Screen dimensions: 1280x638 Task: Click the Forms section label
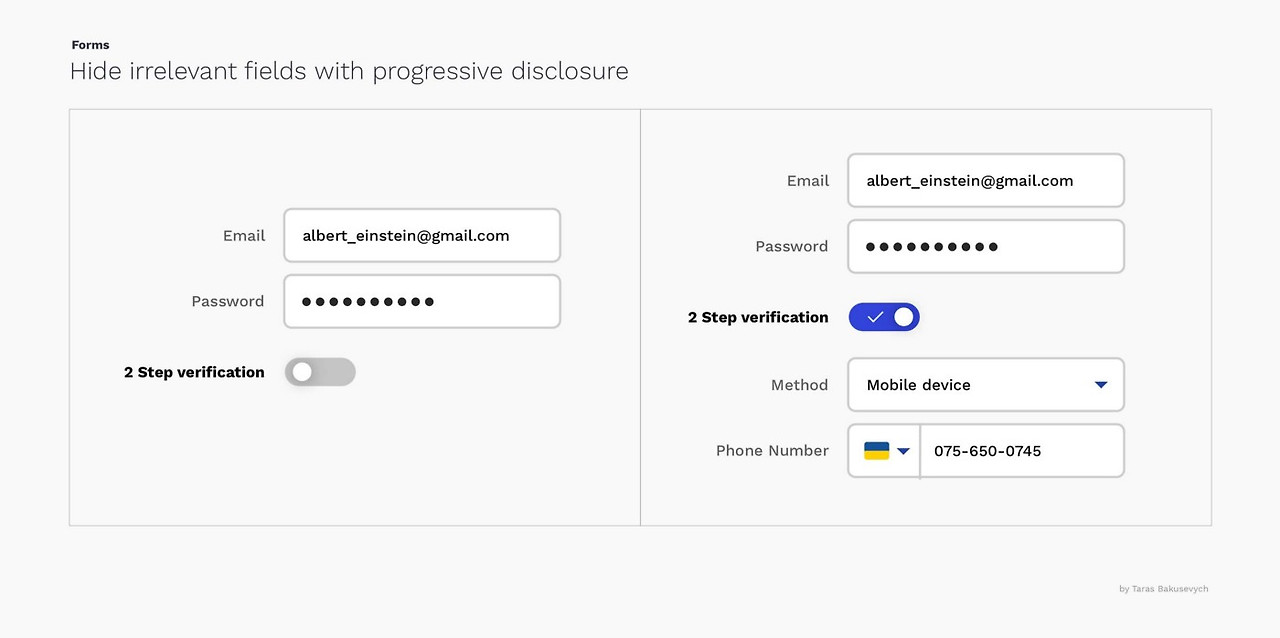pos(90,44)
